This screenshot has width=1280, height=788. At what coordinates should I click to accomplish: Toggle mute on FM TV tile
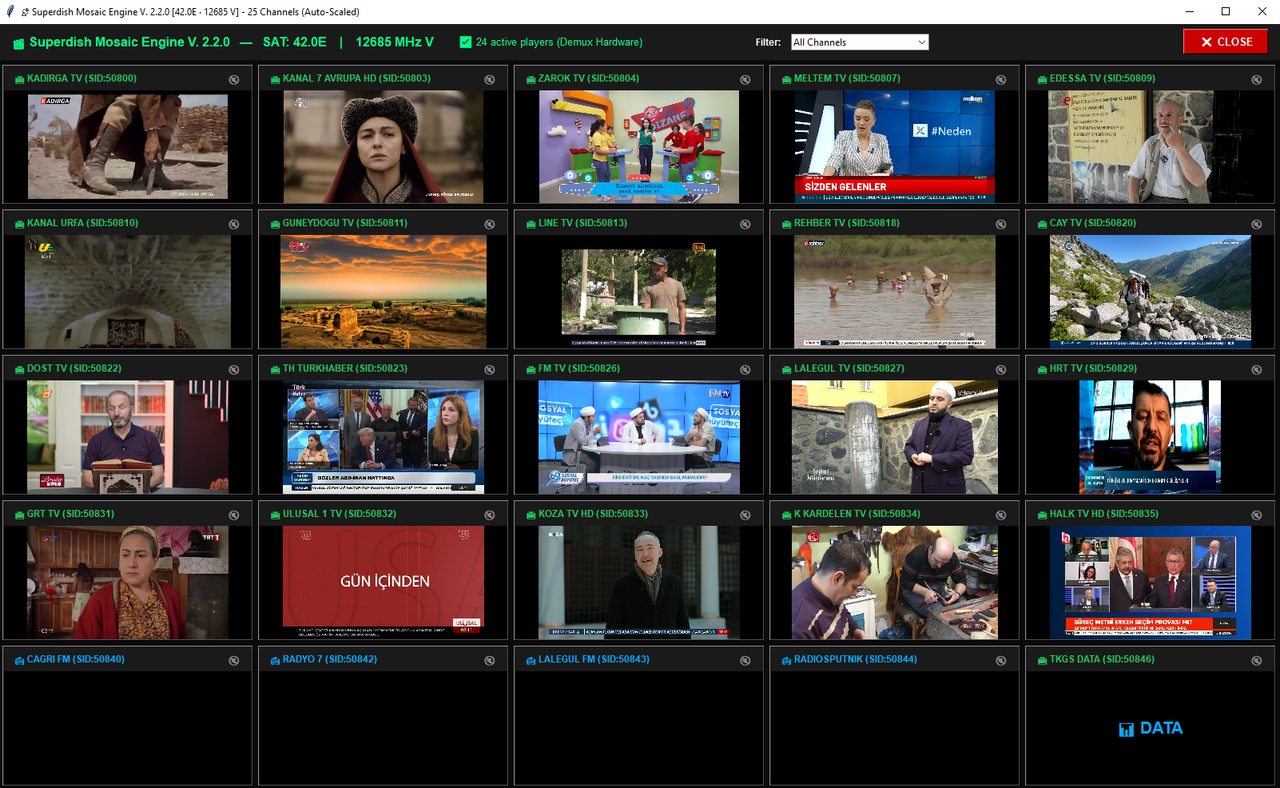click(x=745, y=369)
